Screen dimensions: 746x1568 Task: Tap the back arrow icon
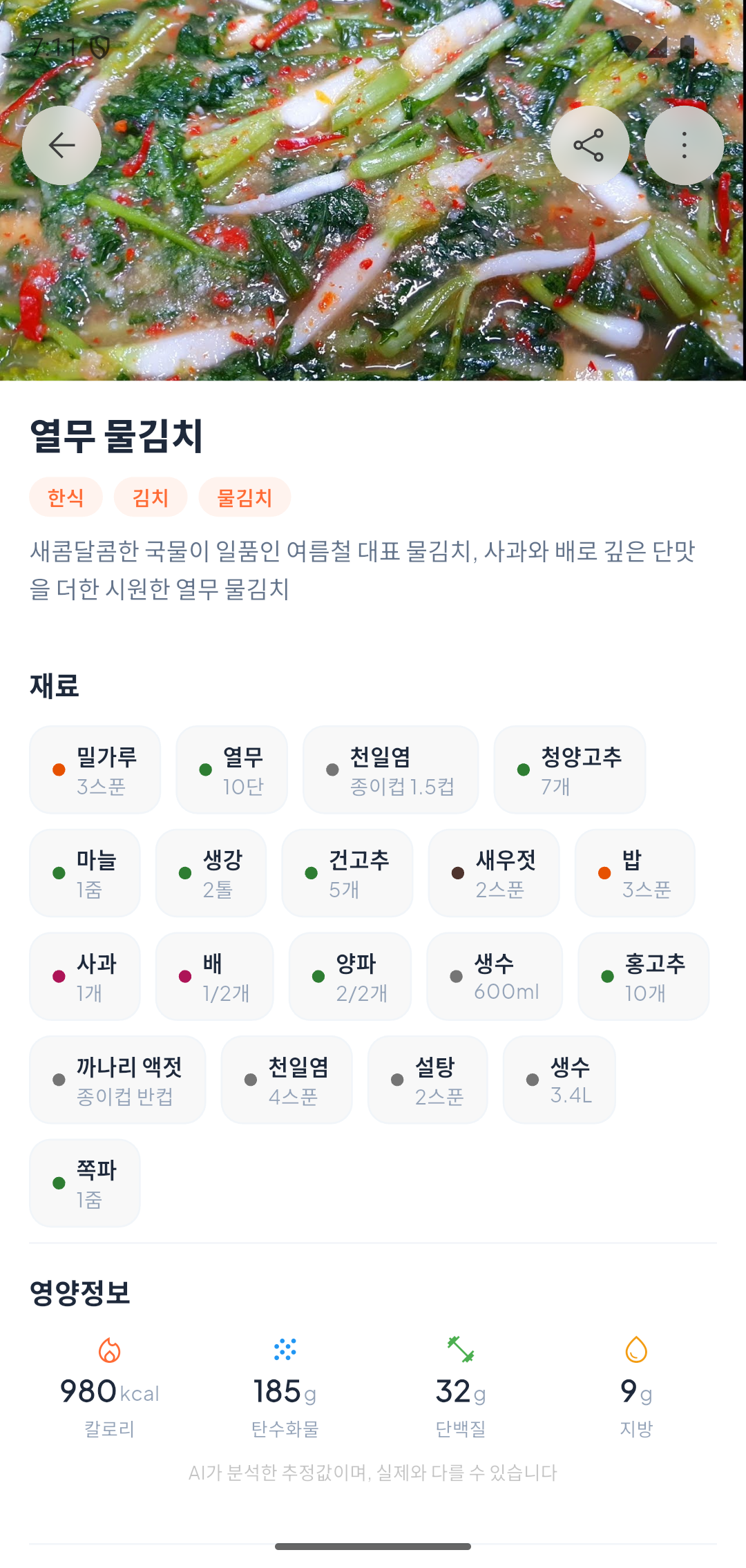click(61, 144)
